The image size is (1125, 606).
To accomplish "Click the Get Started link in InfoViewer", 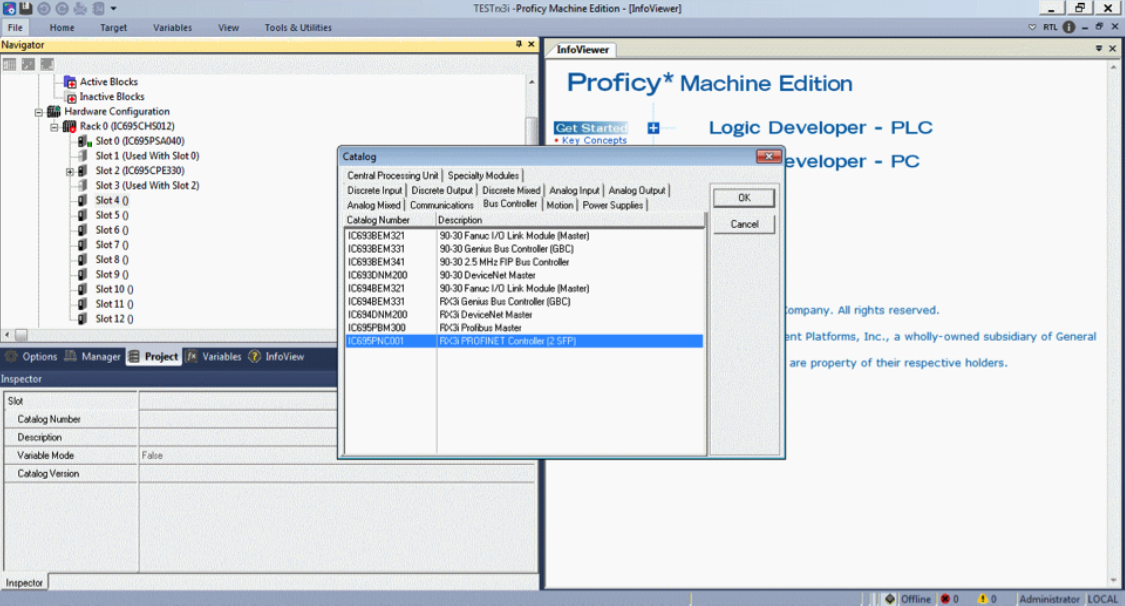I will 591,128.
